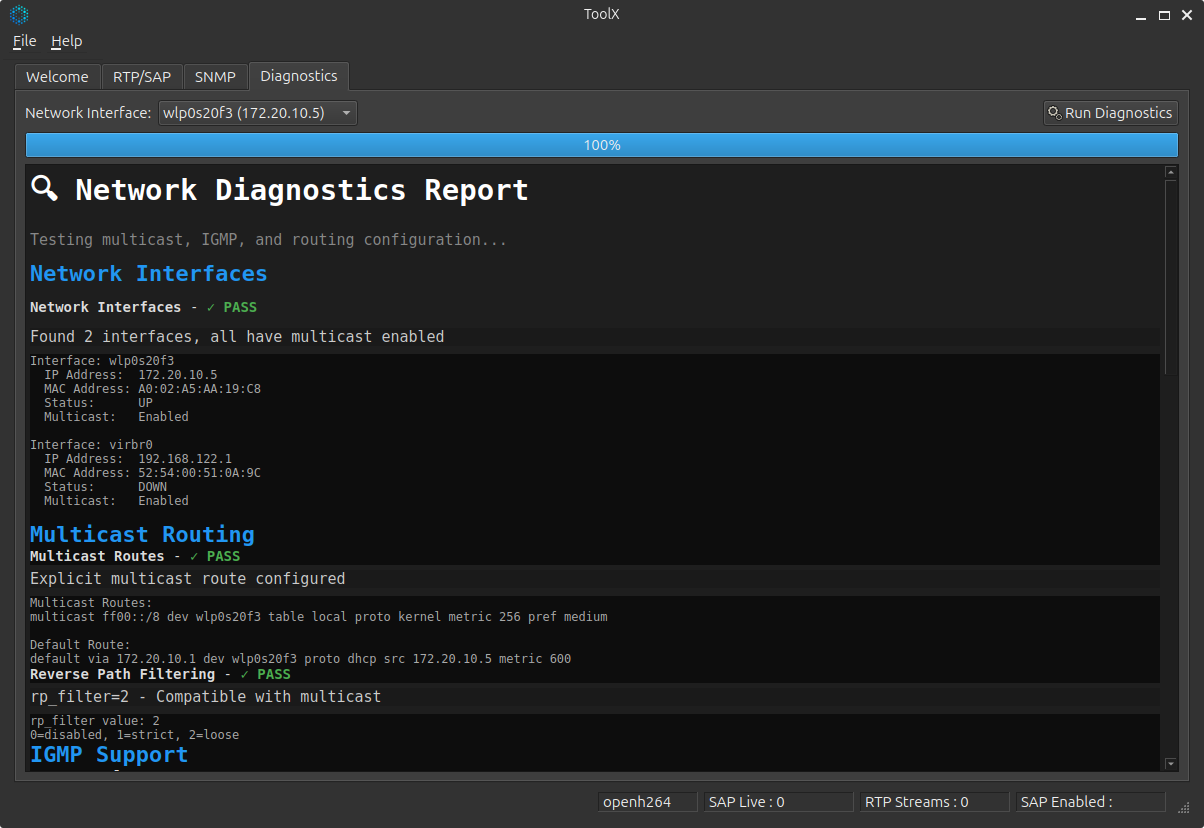Open the network interface dropdown

(x=345, y=113)
